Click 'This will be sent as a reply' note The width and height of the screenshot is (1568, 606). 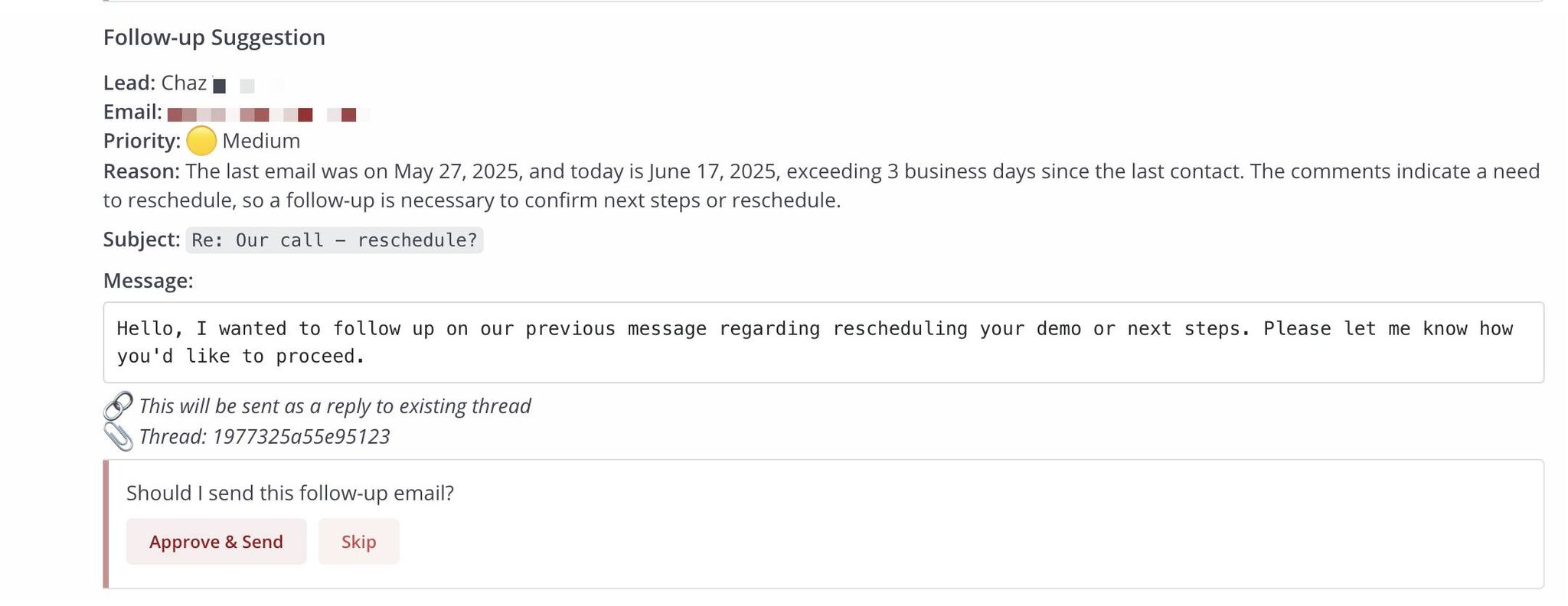[335, 406]
